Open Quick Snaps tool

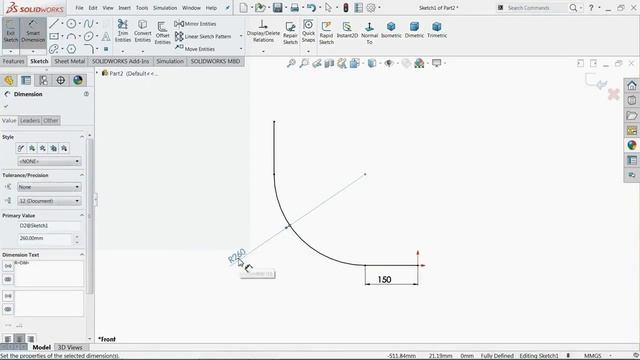pyautogui.click(x=308, y=31)
